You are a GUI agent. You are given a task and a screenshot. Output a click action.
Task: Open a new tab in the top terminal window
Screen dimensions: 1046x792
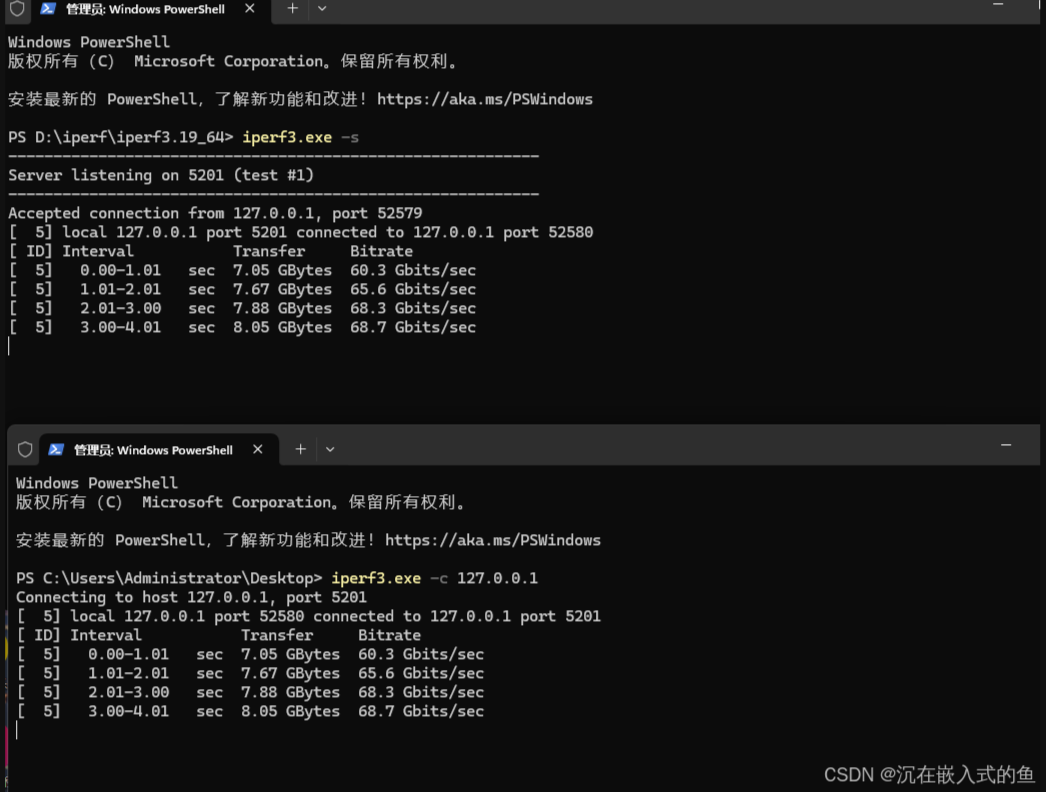[292, 8]
